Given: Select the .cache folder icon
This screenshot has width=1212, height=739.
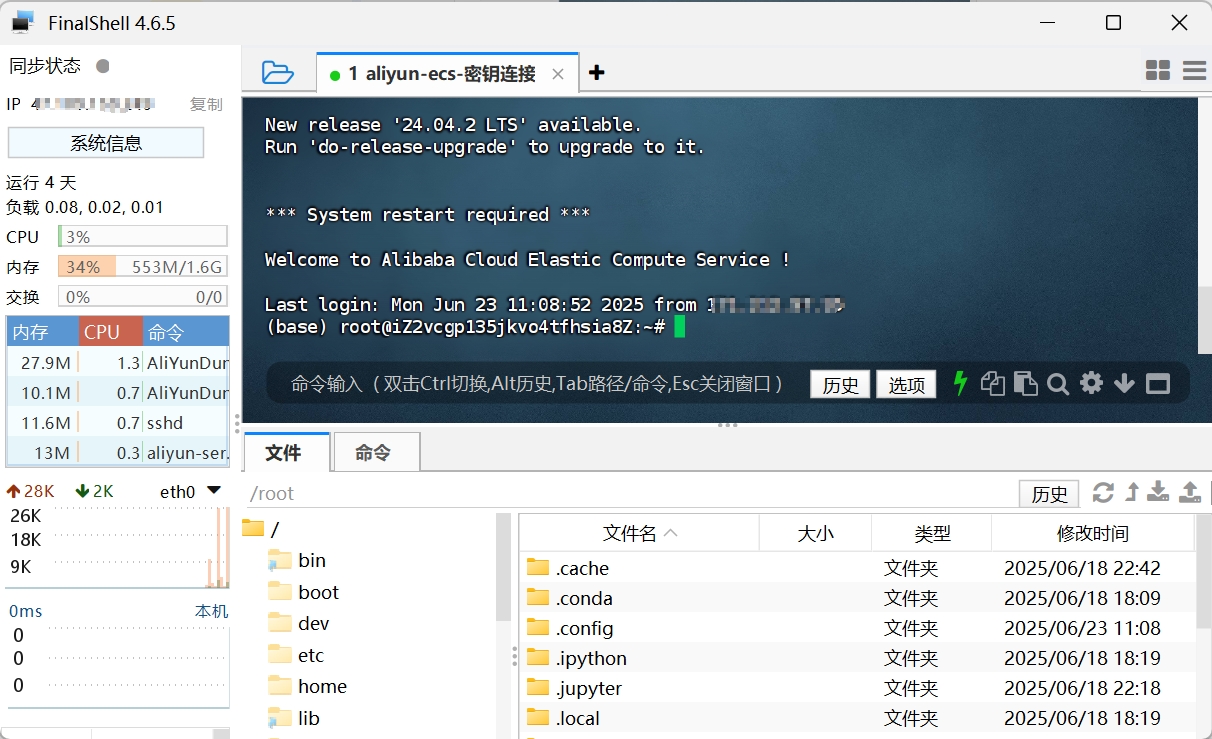Looking at the screenshot, I should pyautogui.click(x=538, y=567).
